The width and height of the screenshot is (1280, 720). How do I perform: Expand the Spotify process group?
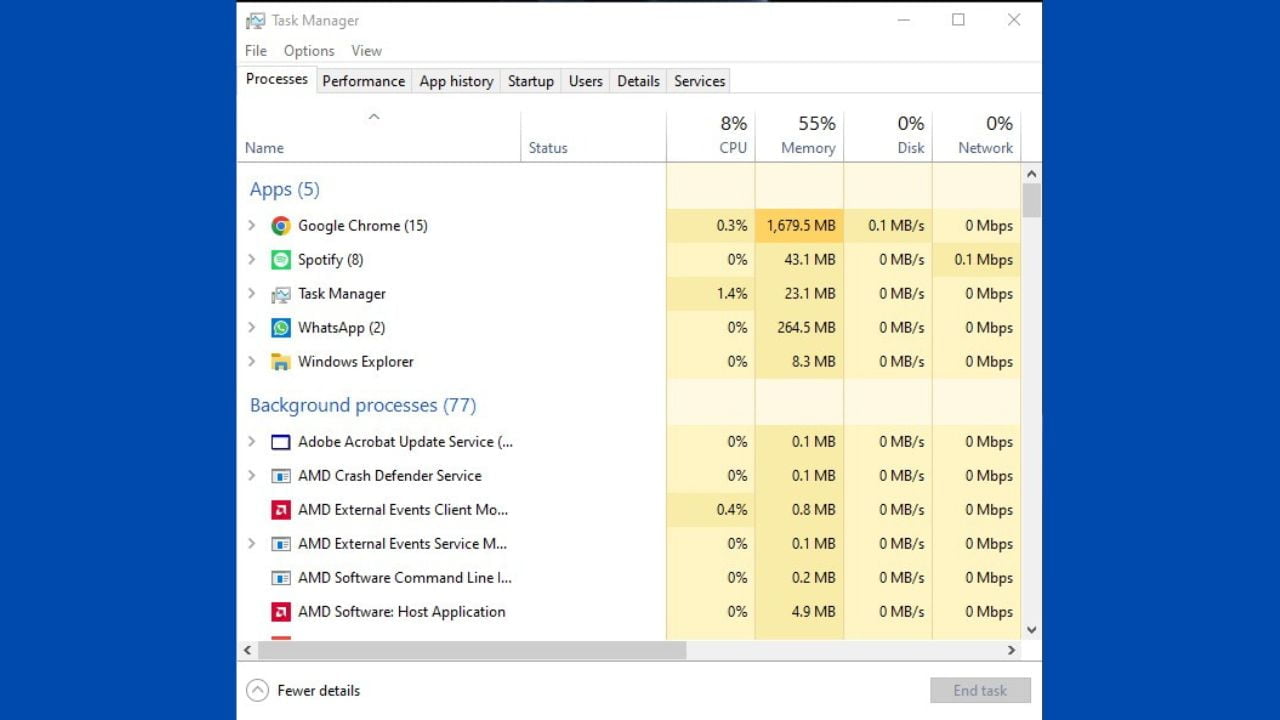pyautogui.click(x=252, y=260)
